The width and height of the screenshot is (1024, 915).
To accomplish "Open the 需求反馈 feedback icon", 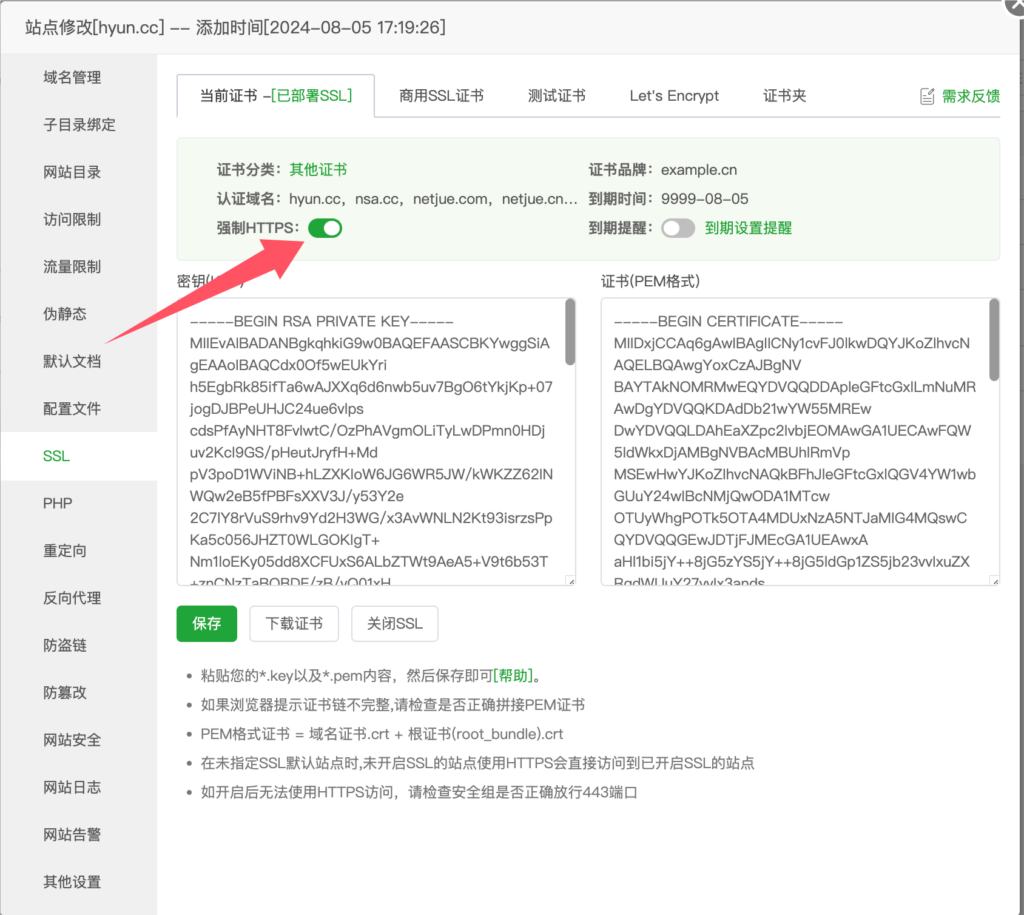I will point(927,97).
